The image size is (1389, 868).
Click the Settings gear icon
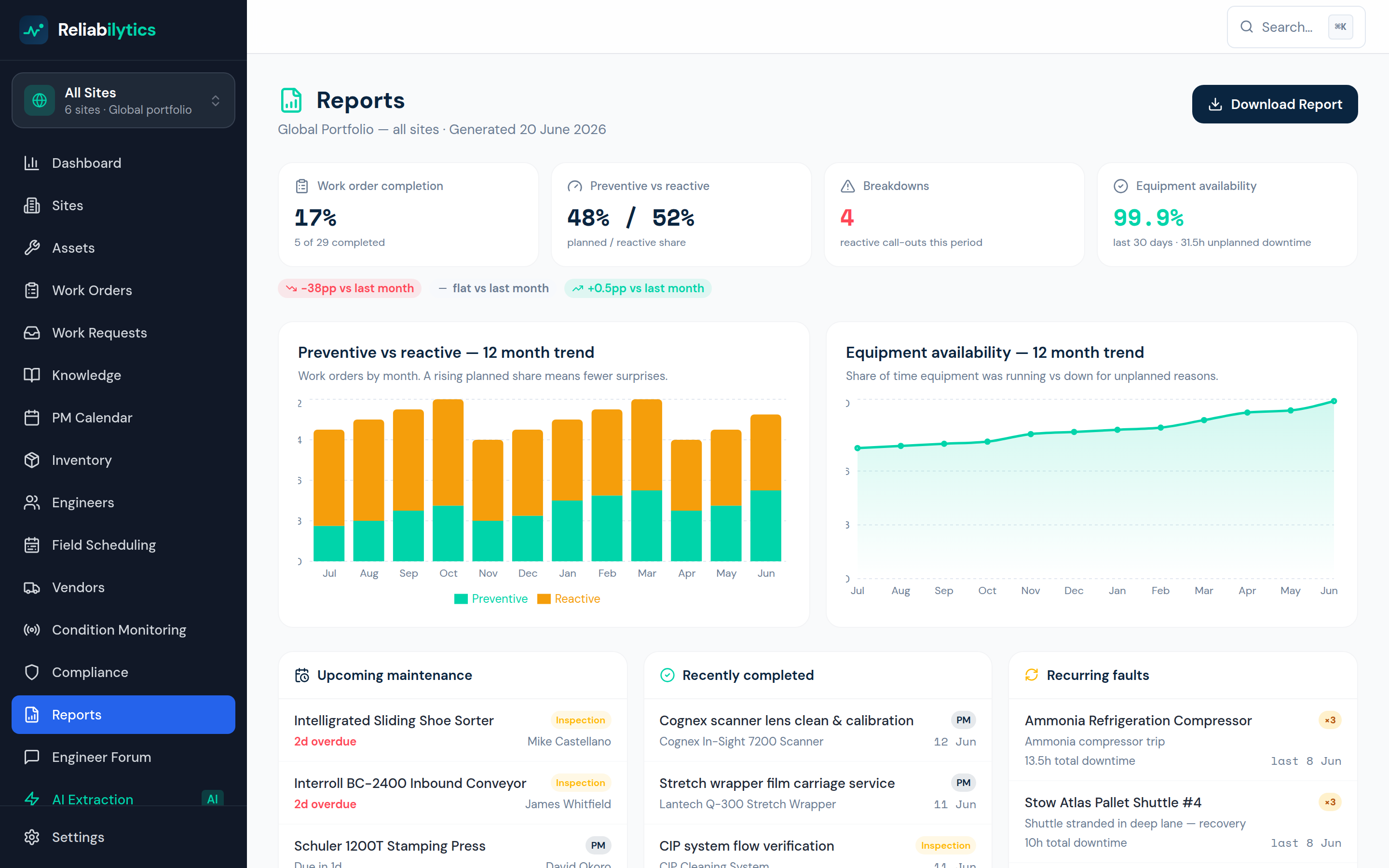31,838
